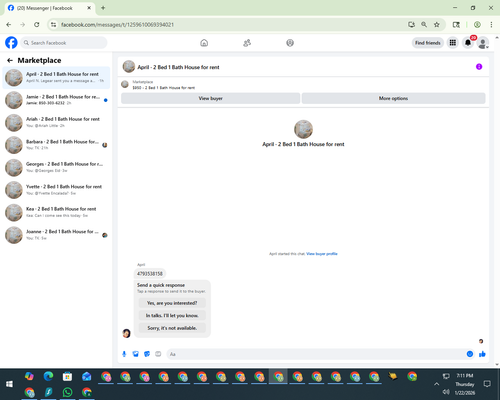Click the sticker icon in composer

point(147,354)
